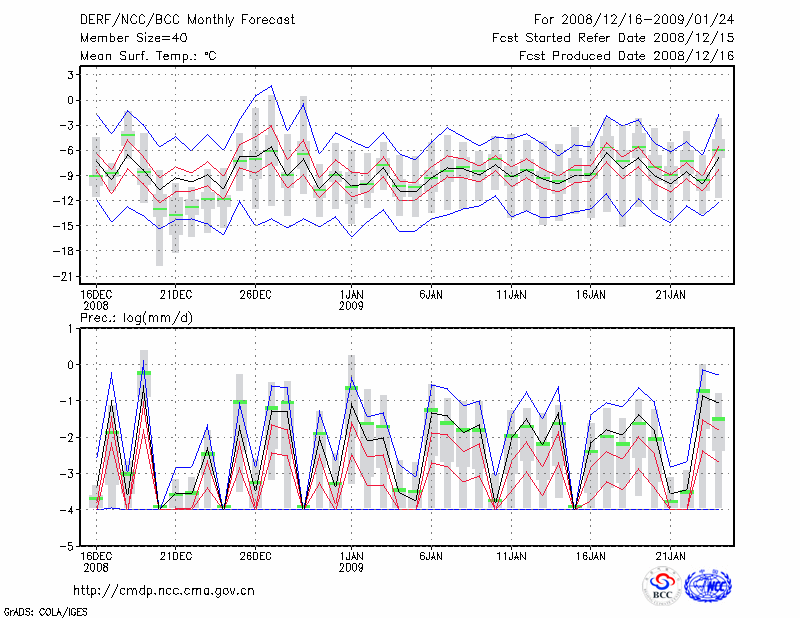Viewport: 800px width, 618px height.
Task: Click 16DEC 2008 tick on precipitation chart
Action: pyautogui.click(x=95, y=560)
